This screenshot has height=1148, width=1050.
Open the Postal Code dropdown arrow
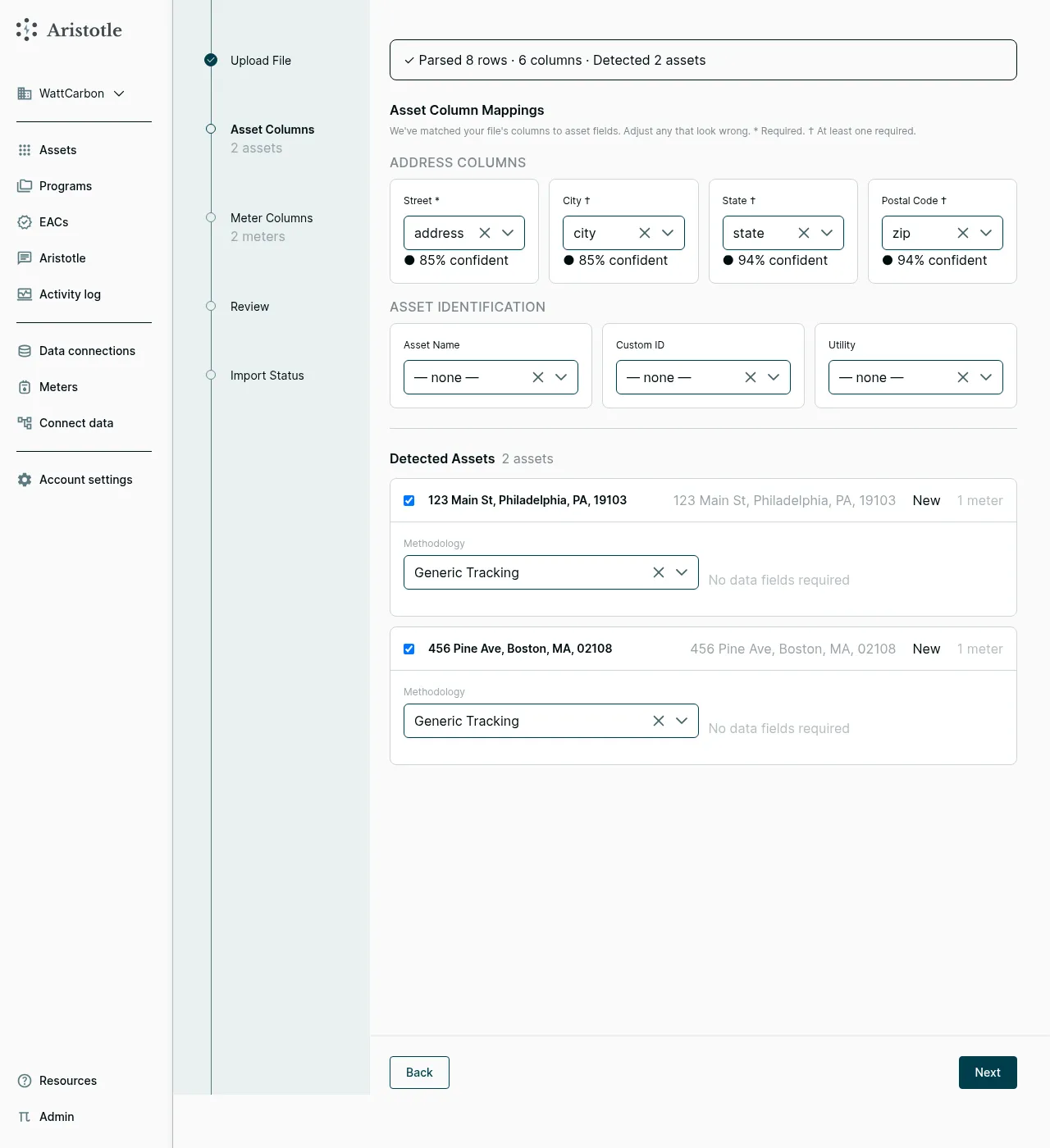(x=986, y=233)
